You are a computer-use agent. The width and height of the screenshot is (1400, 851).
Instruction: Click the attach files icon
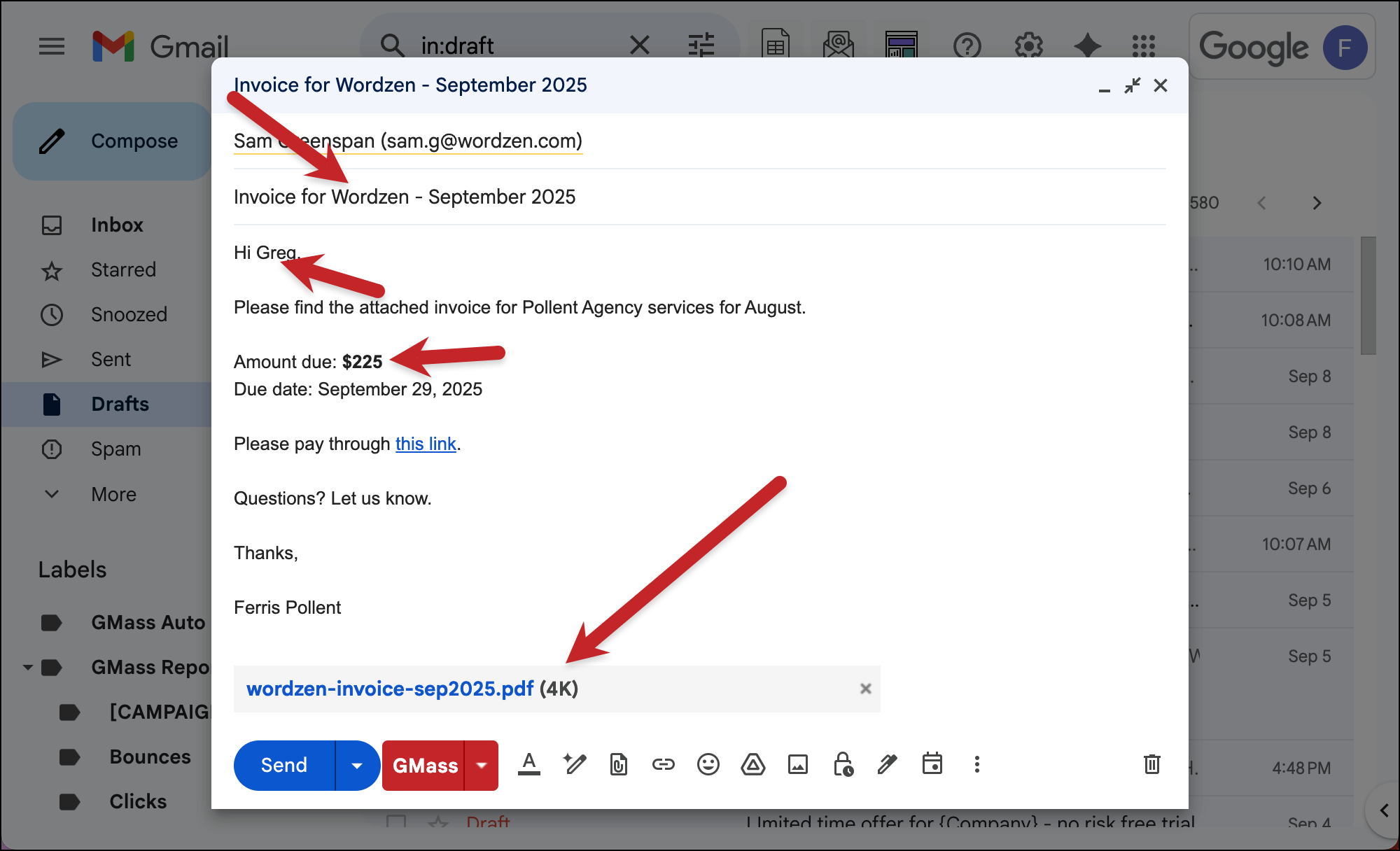pyautogui.click(x=619, y=764)
